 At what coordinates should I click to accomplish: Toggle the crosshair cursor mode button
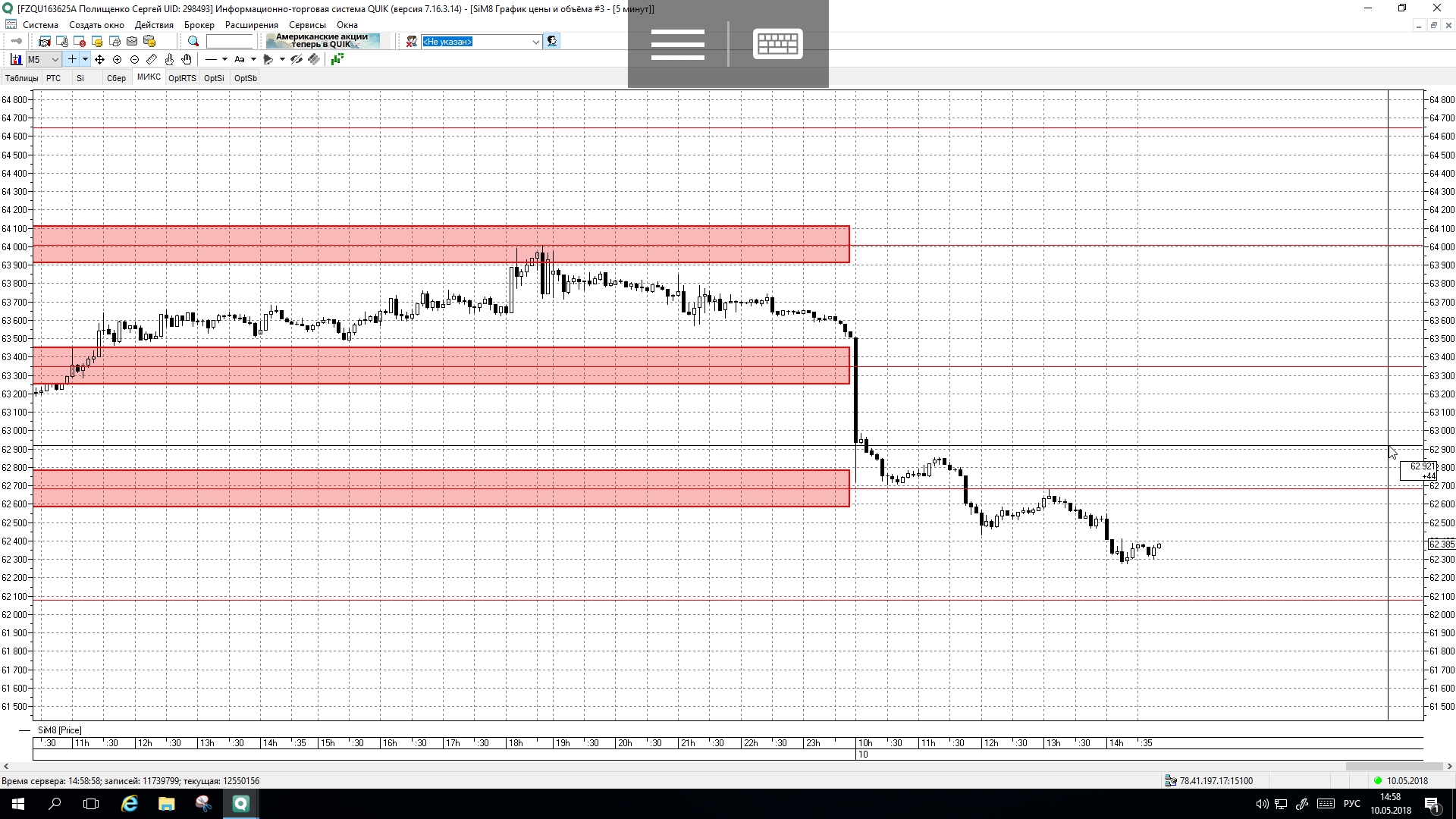click(x=72, y=59)
